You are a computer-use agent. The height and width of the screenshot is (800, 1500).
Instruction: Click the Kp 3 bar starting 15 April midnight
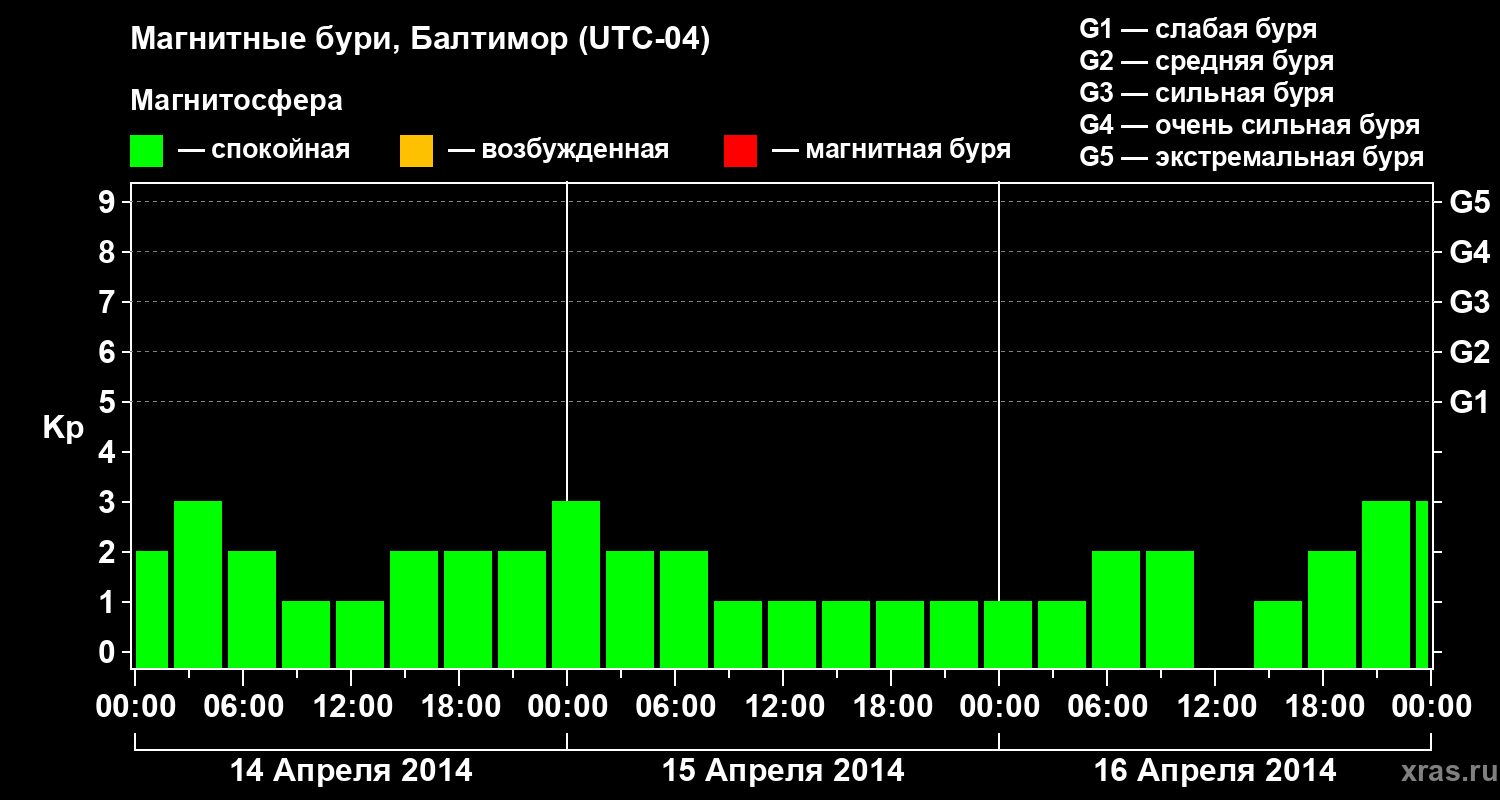576,584
